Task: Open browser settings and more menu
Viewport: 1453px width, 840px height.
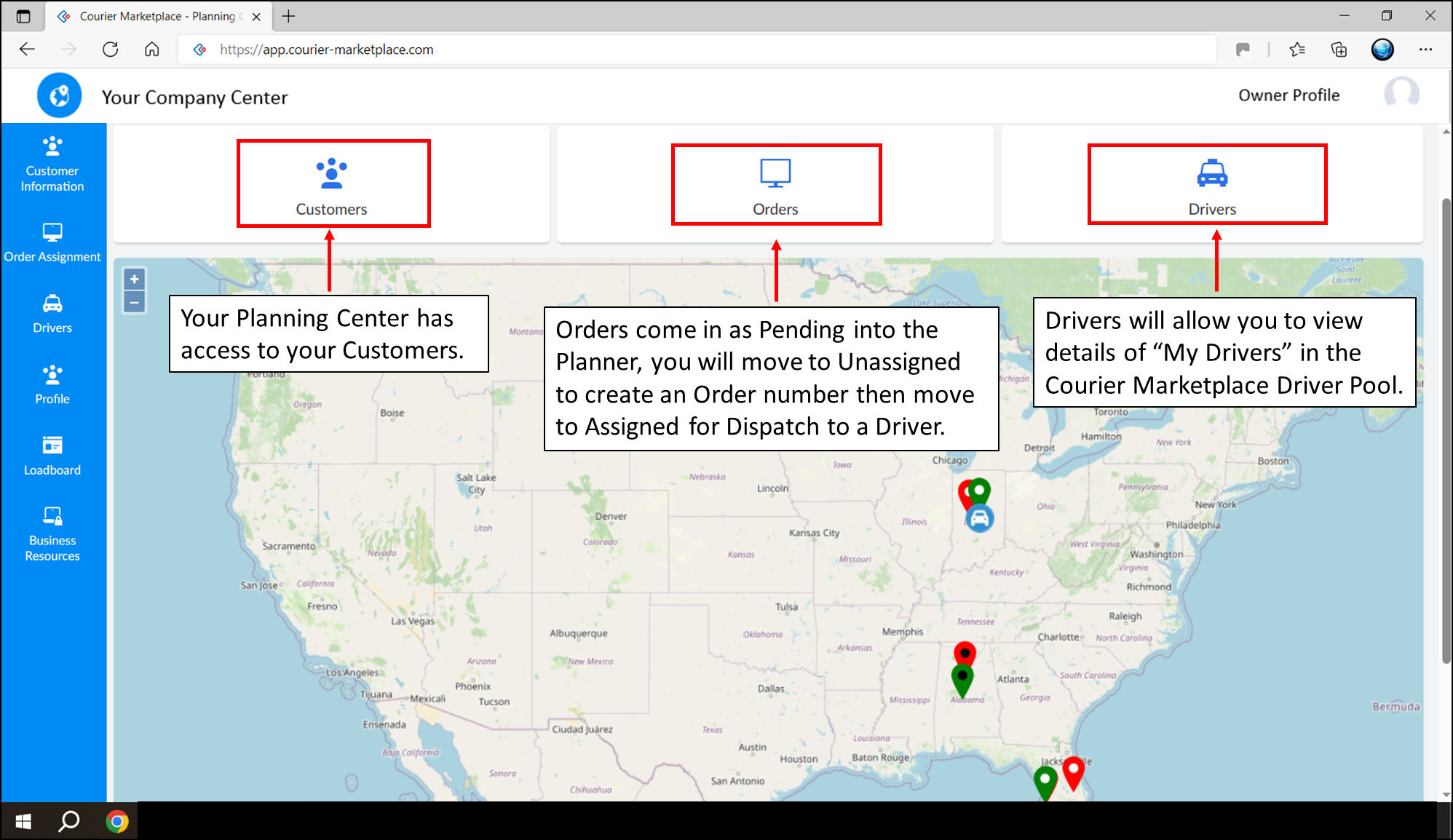Action: pos(1425,49)
